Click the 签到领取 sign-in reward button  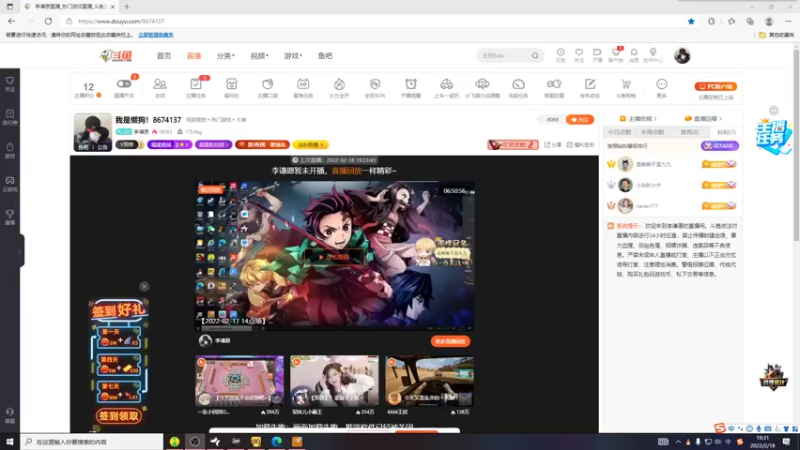(x=118, y=416)
